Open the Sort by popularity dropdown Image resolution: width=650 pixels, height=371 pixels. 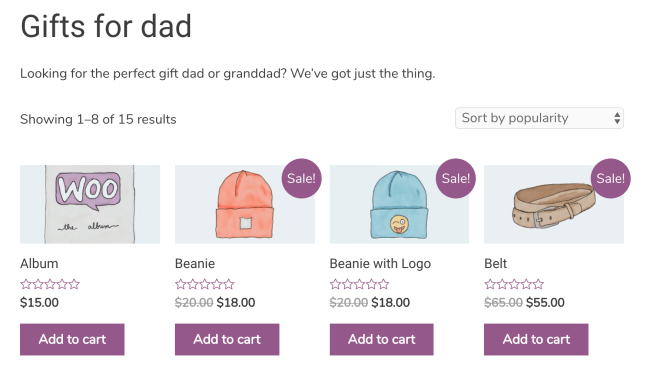click(x=539, y=118)
